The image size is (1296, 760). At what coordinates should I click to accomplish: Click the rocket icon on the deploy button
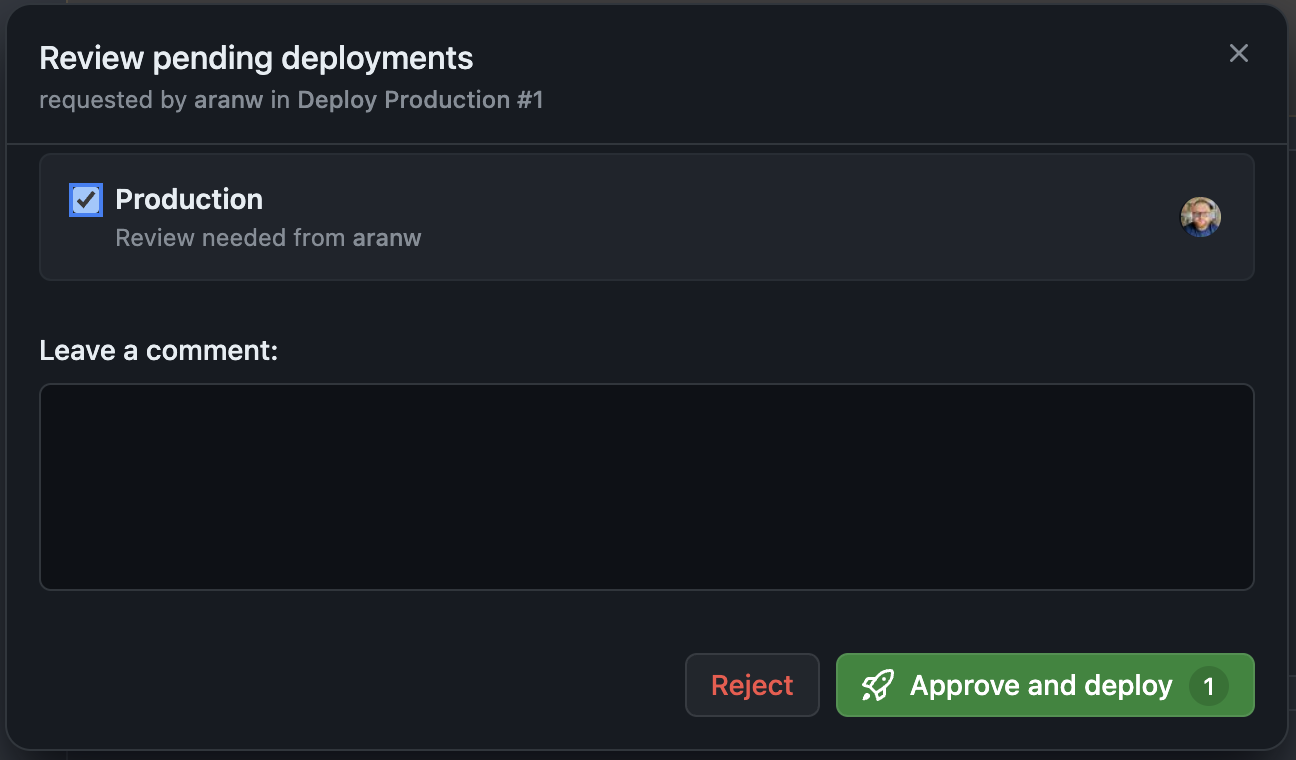tap(877, 686)
